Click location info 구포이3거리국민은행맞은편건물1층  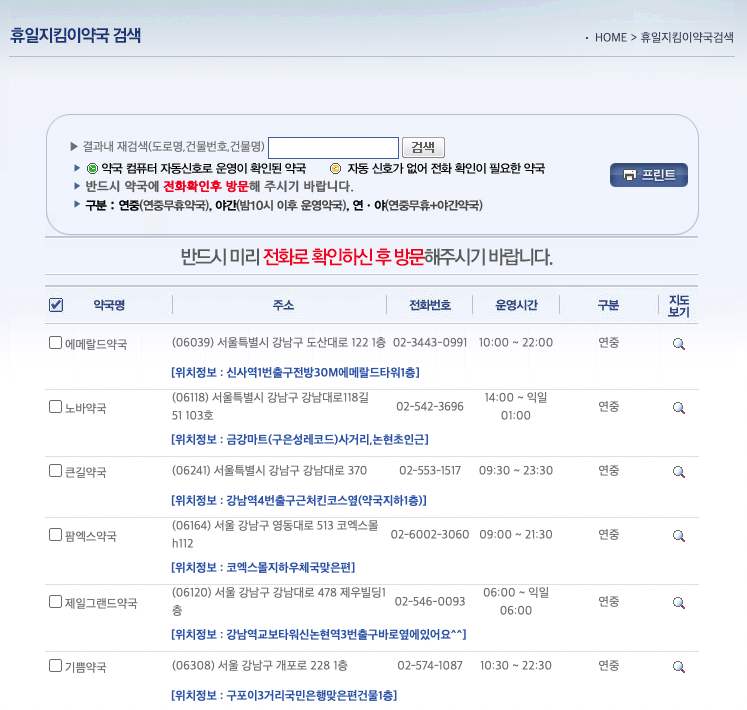pos(284,695)
